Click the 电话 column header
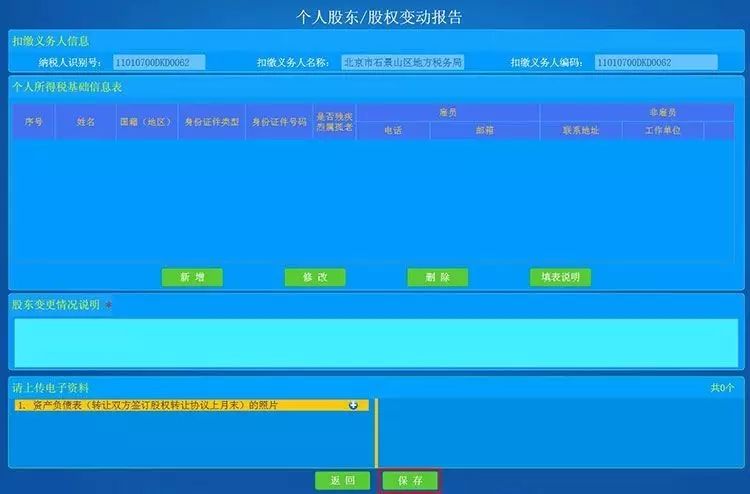The height and width of the screenshot is (494, 750). click(393, 131)
